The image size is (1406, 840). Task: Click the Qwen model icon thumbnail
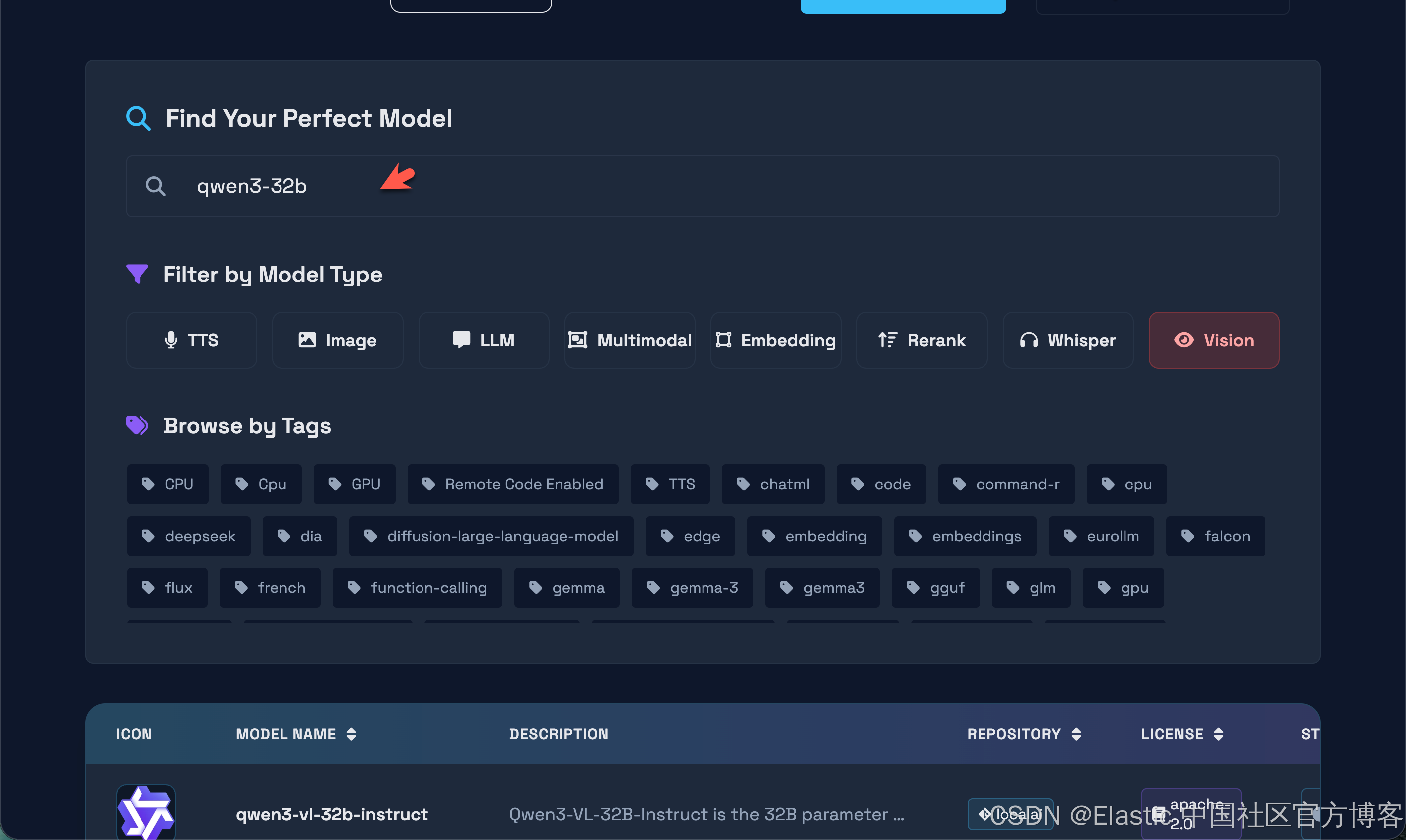(146, 812)
